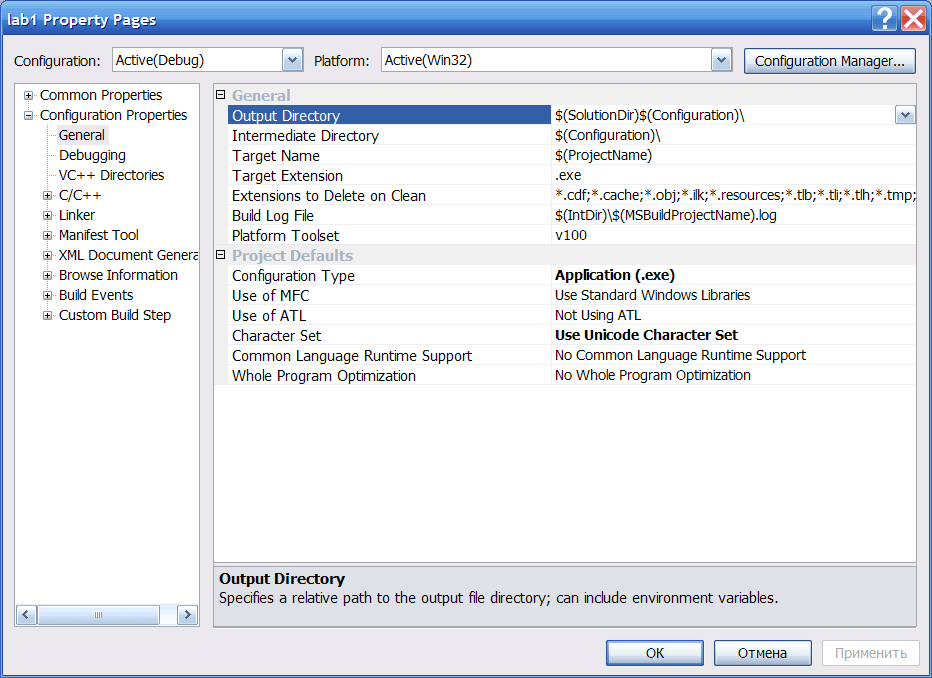Select the Character Set property

[x=389, y=336]
